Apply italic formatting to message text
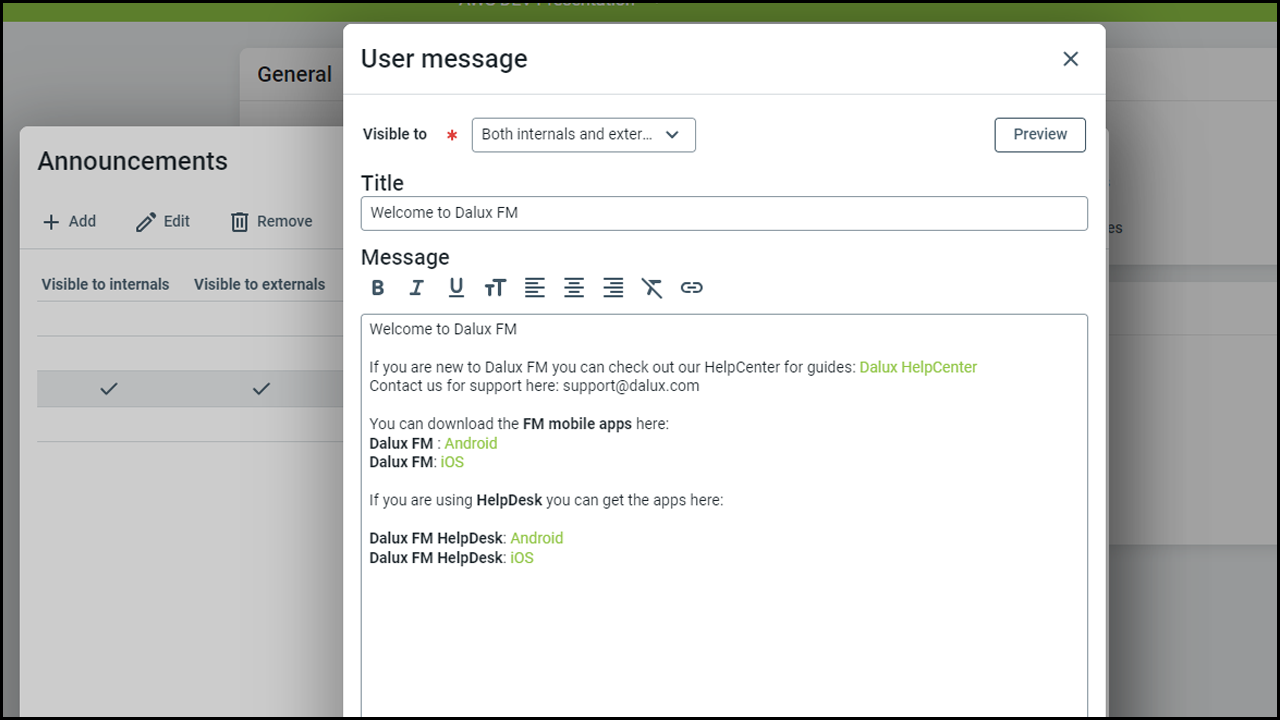The image size is (1280, 720). [x=417, y=288]
